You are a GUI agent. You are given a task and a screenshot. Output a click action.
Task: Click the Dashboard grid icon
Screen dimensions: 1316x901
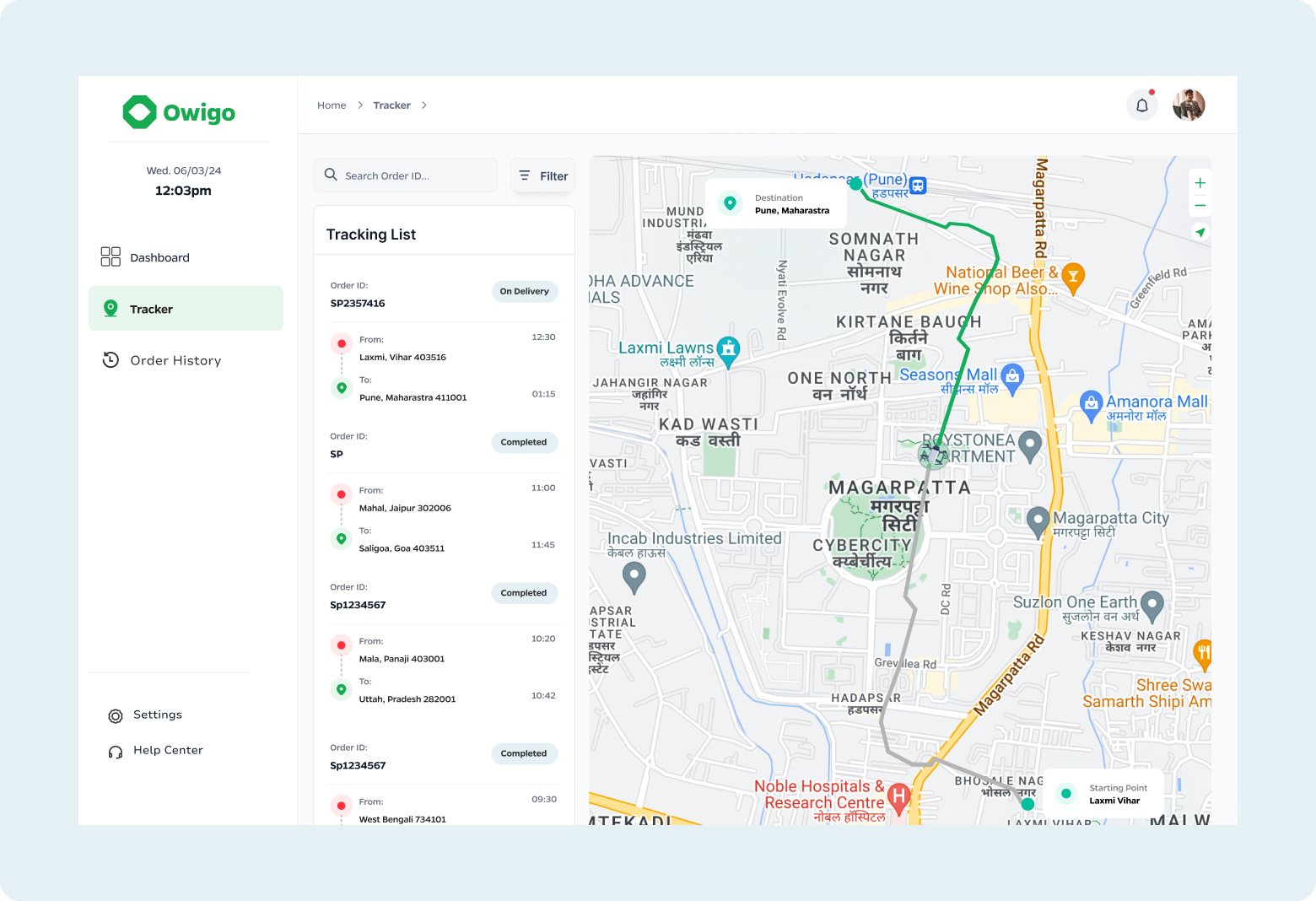(111, 256)
